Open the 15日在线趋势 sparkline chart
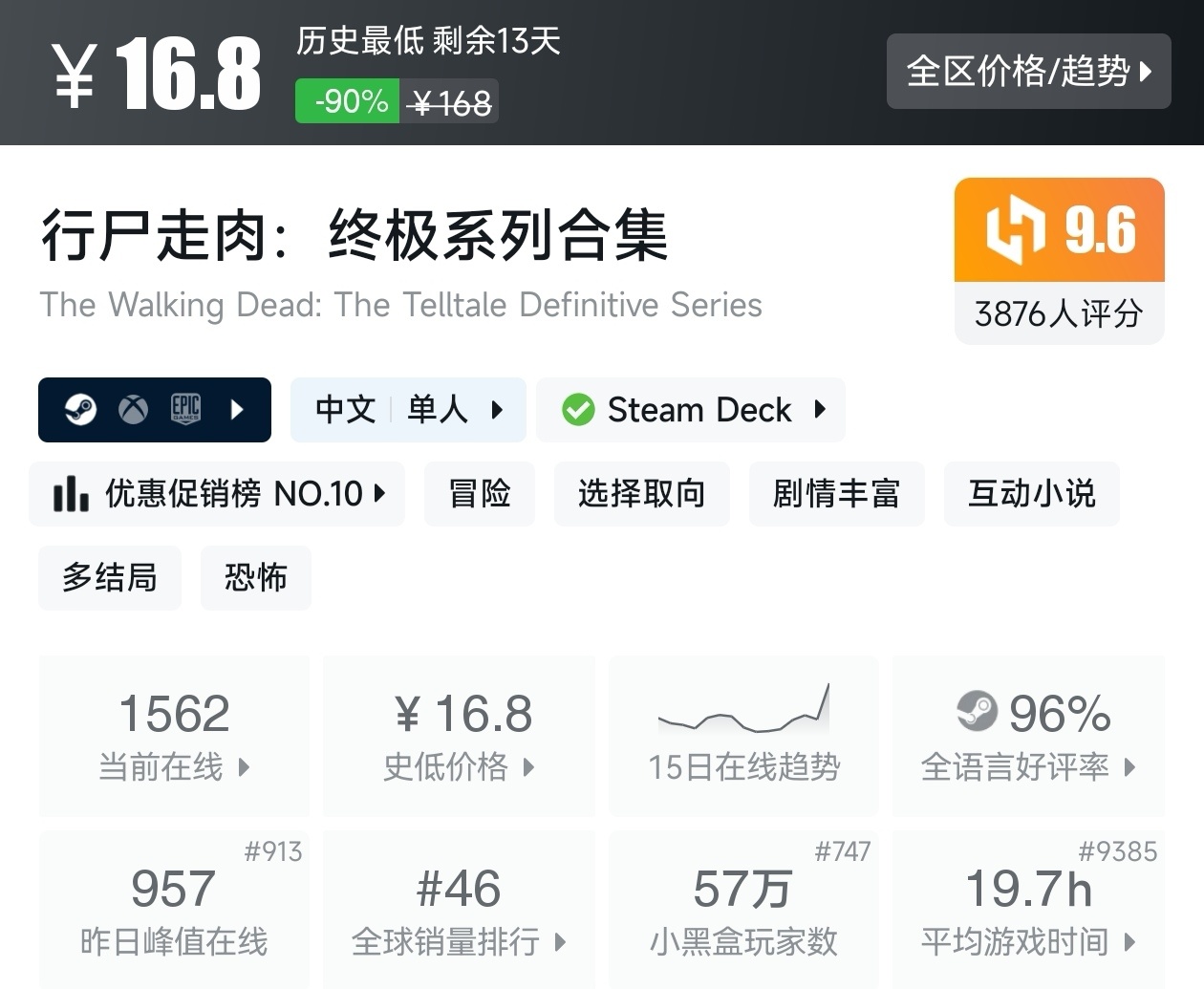 click(x=743, y=709)
